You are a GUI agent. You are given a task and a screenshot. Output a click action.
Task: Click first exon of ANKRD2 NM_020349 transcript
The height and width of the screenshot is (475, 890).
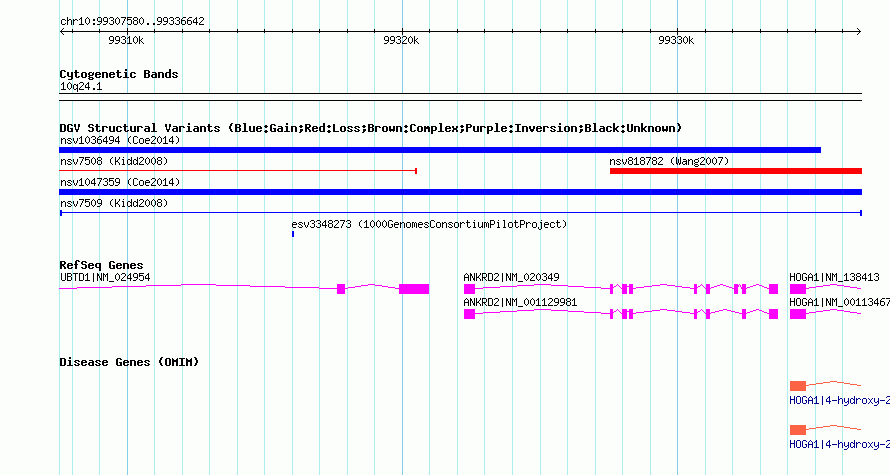coord(469,289)
